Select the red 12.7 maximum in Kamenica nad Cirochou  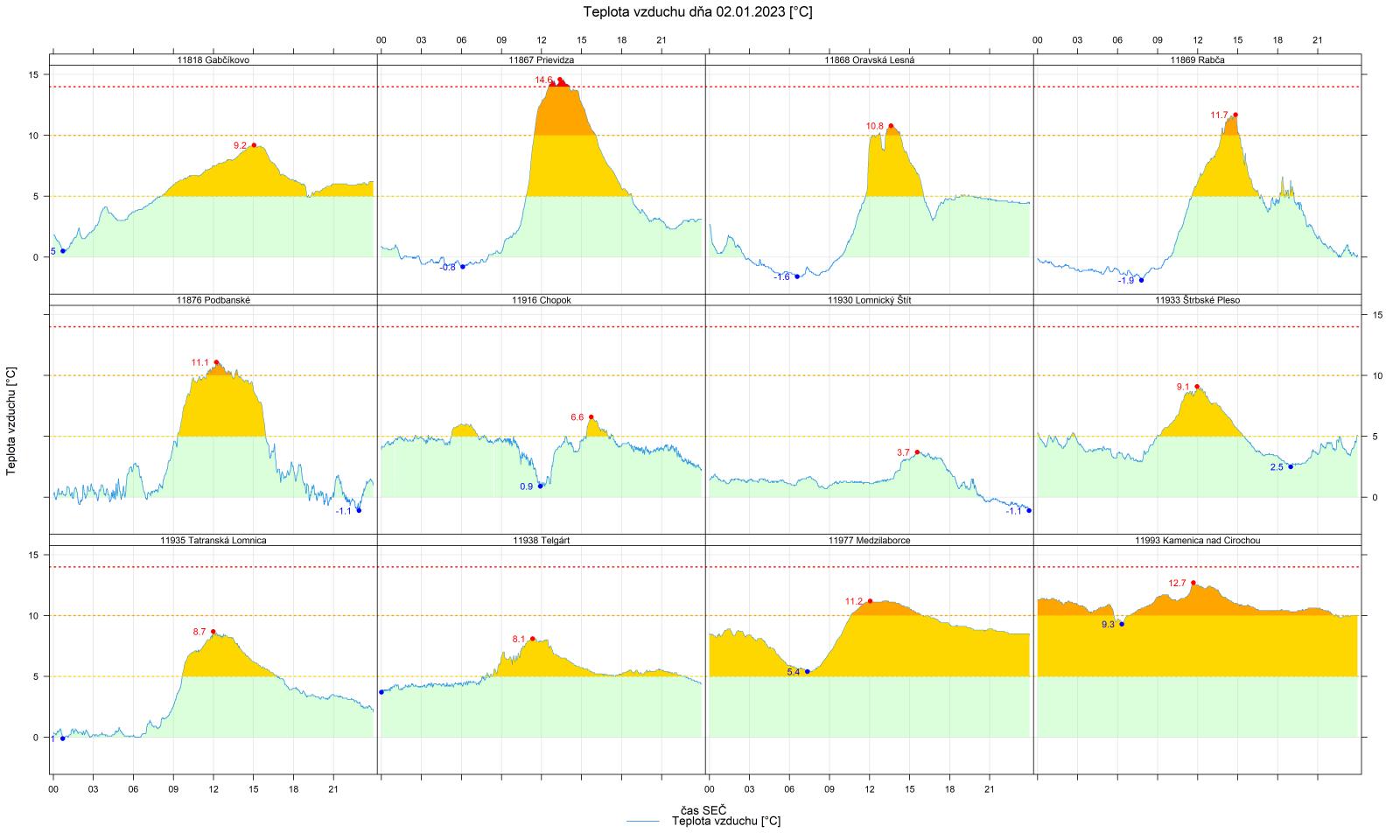pyautogui.click(x=1193, y=583)
